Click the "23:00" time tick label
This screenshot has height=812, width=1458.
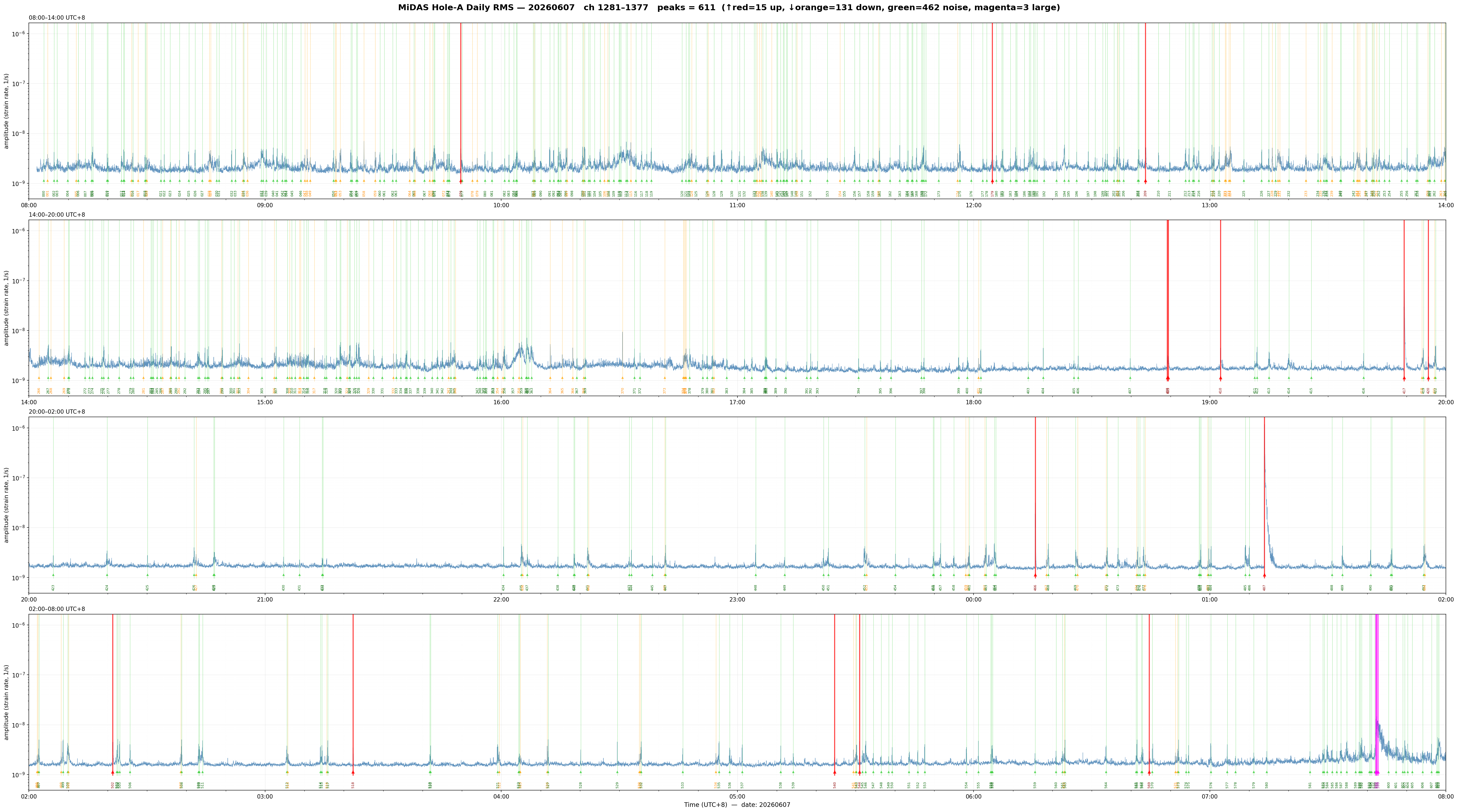tap(737, 599)
